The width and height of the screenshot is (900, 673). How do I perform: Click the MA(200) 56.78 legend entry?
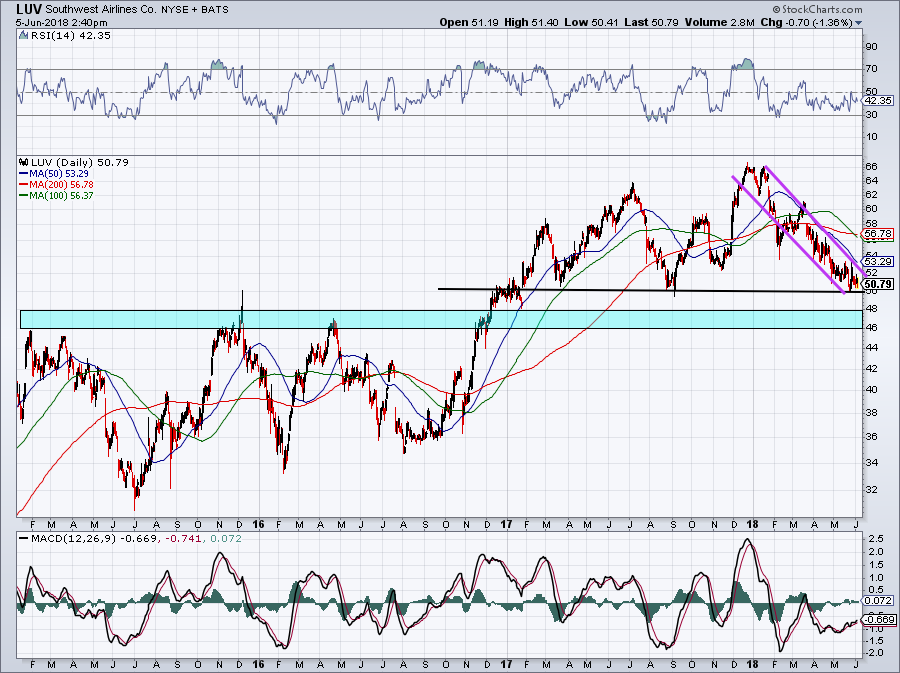(x=56, y=185)
